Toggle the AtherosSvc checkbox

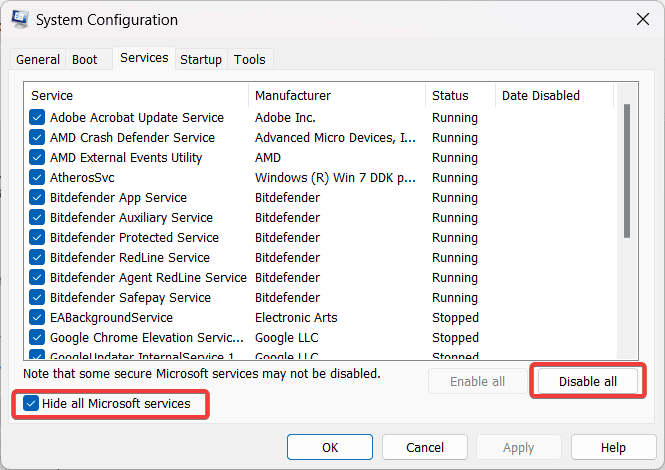point(37,177)
